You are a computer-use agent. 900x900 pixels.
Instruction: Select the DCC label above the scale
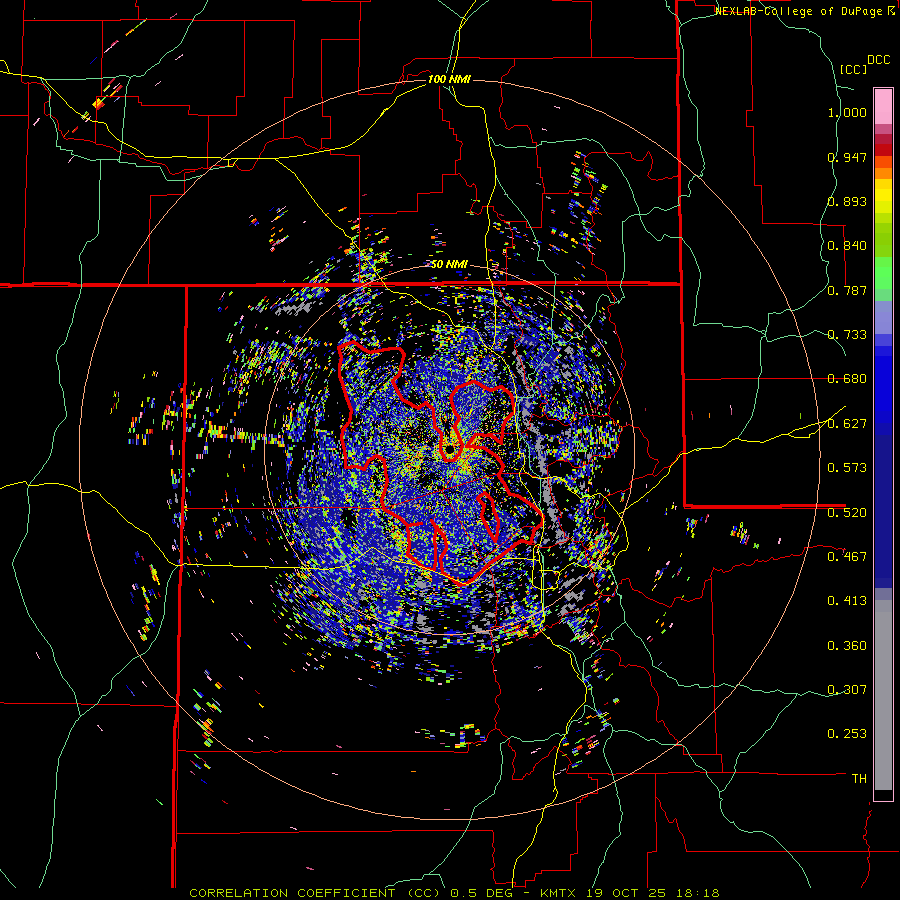(878, 60)
